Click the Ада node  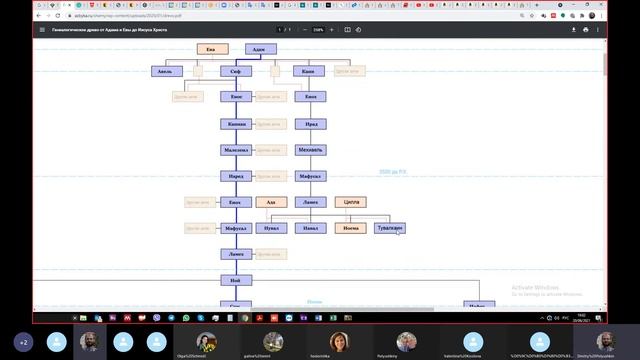[x=271, y=202]
